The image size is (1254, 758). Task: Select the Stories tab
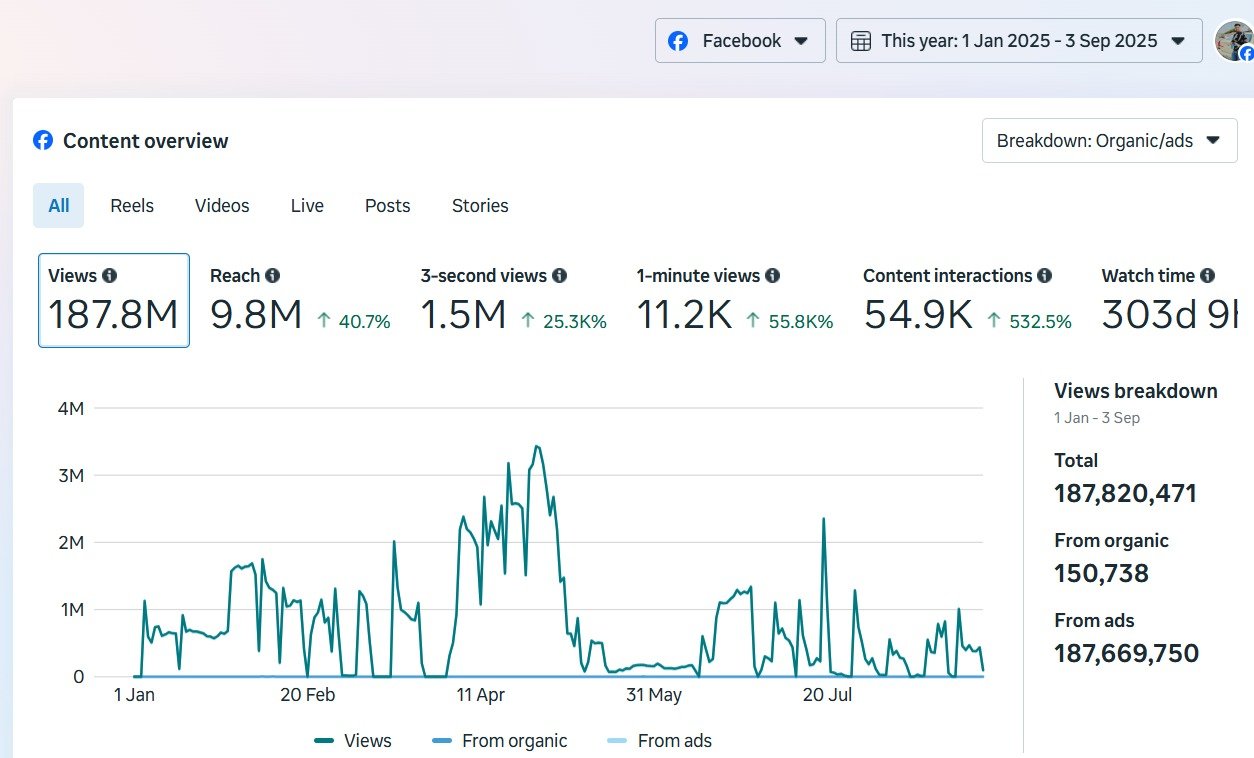pyautogui.click(x=480, y=206)
